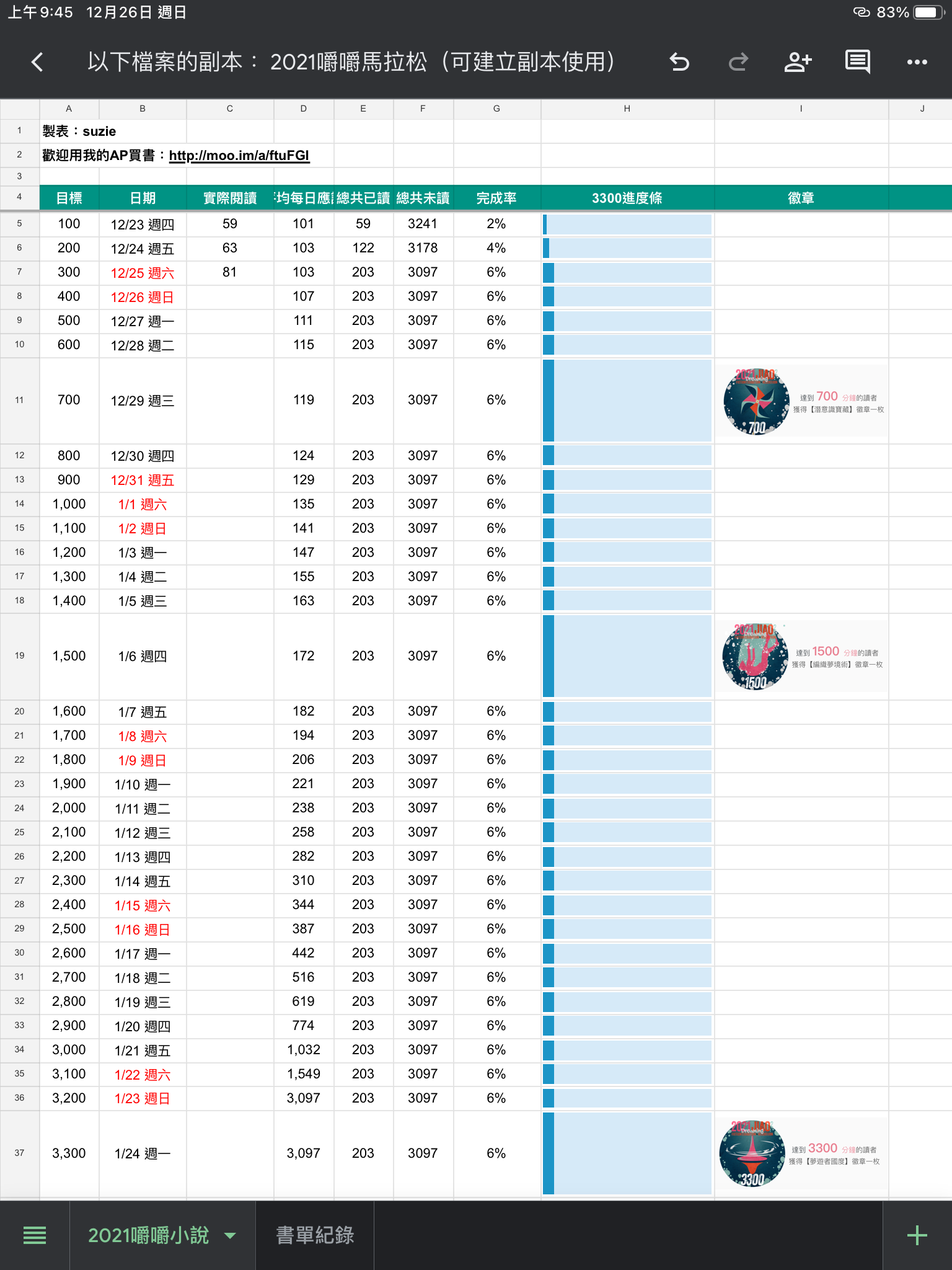Add a new sheet with plus icon
Screen dimensions: 952x1270
[917, 1235]
